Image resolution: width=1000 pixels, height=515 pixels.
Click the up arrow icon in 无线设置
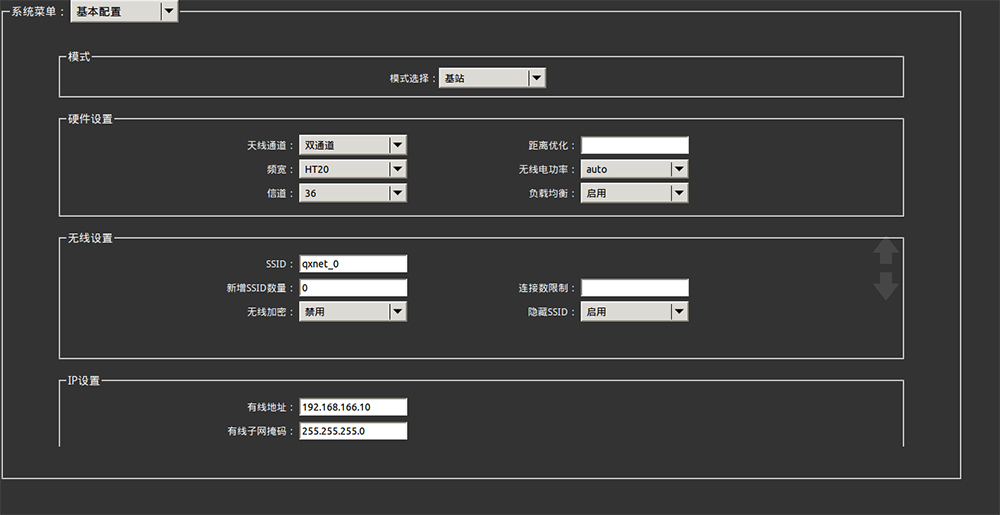(885, 251)
